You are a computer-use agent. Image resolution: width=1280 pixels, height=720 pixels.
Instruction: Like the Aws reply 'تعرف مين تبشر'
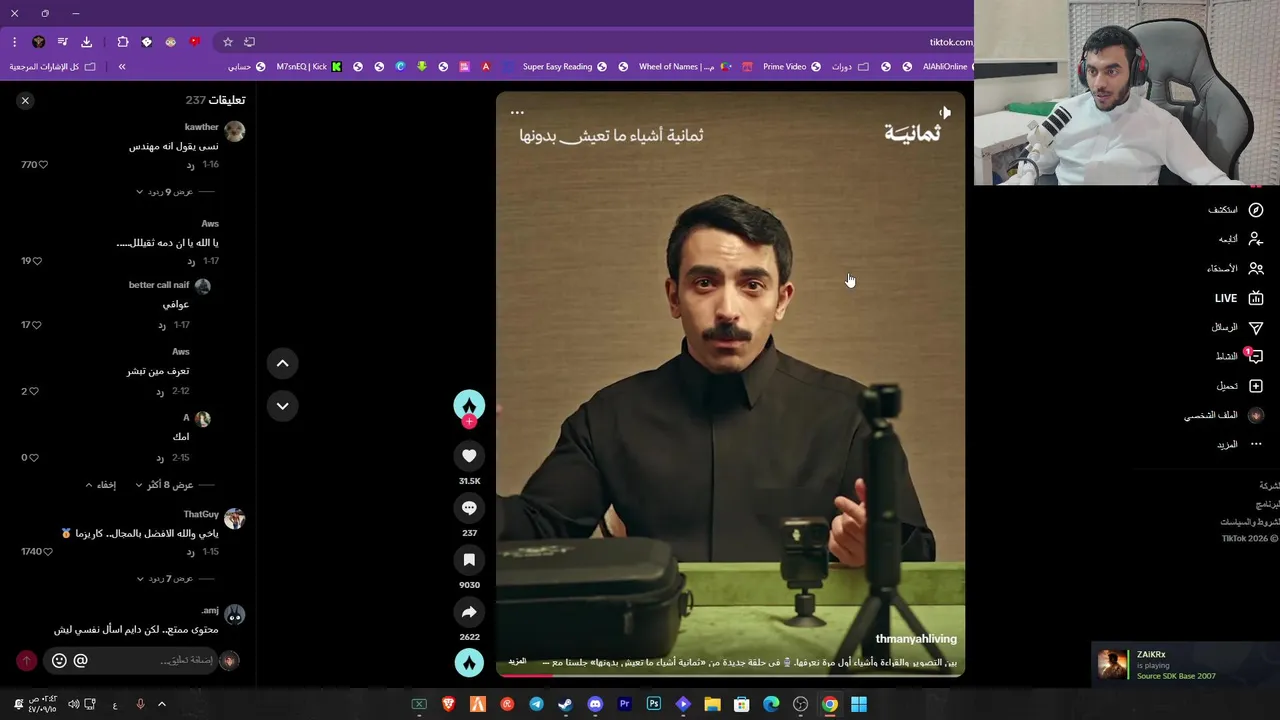click(x=34, y=391)
